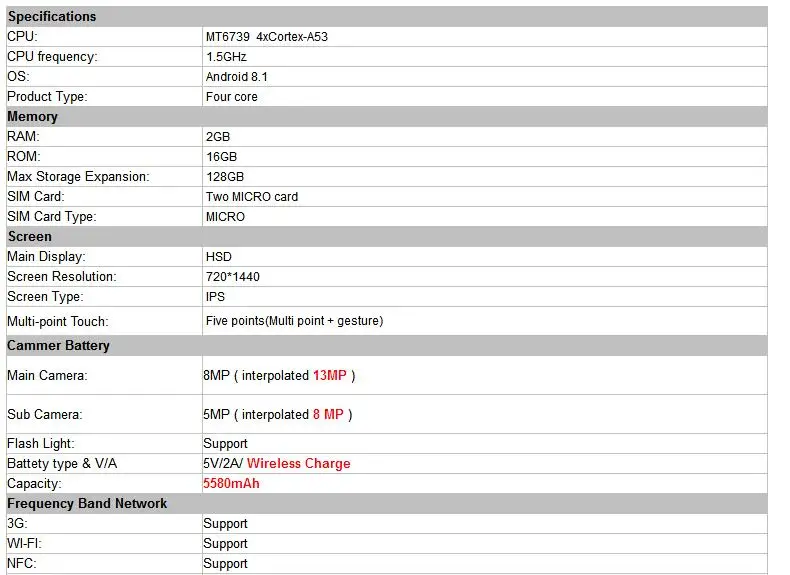Viewport: 790px width, 575px height.
Task: Click the Frequency Band Network header
Action: (x=387, y=503)
